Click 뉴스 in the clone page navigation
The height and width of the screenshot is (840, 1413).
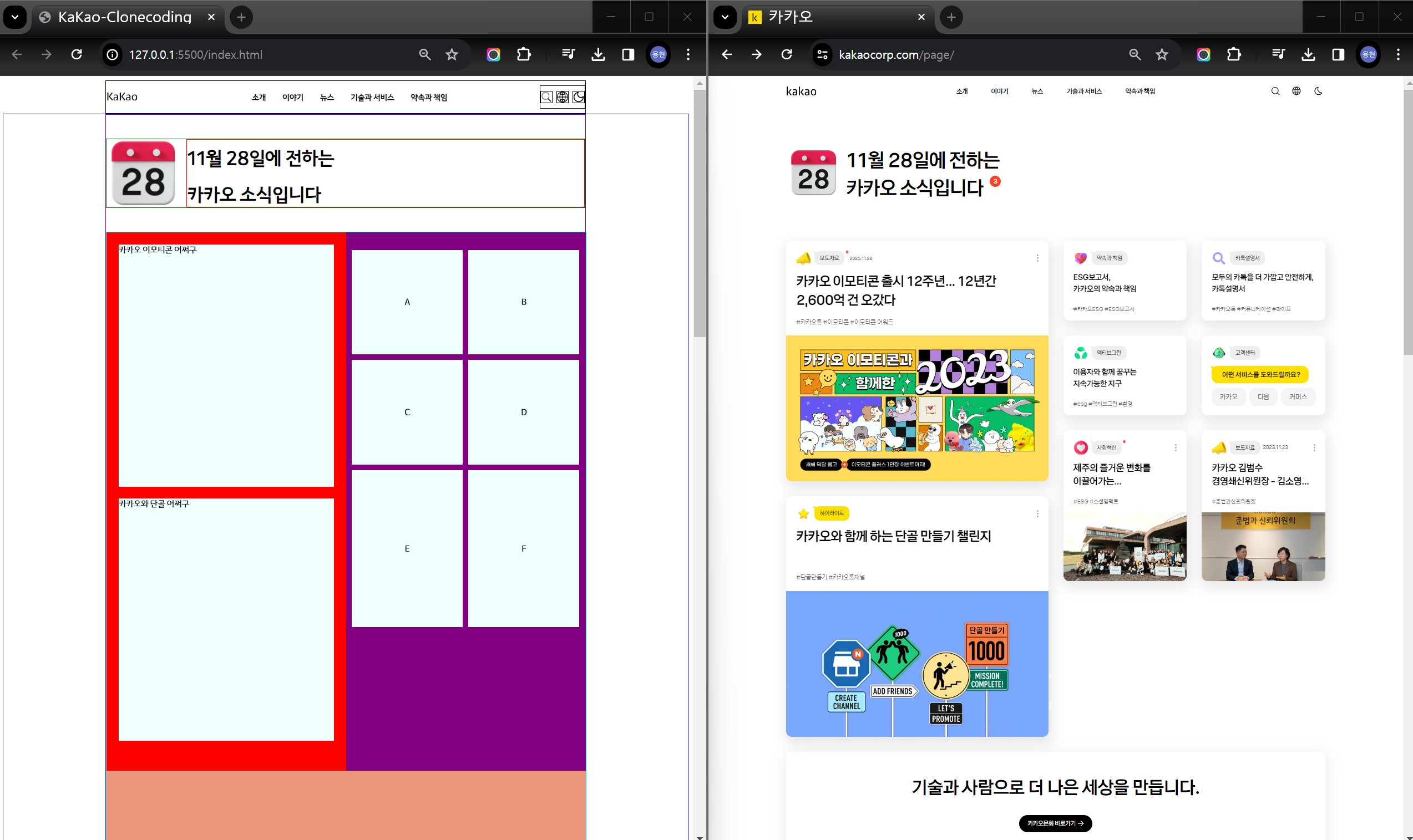tap(327, 98)
